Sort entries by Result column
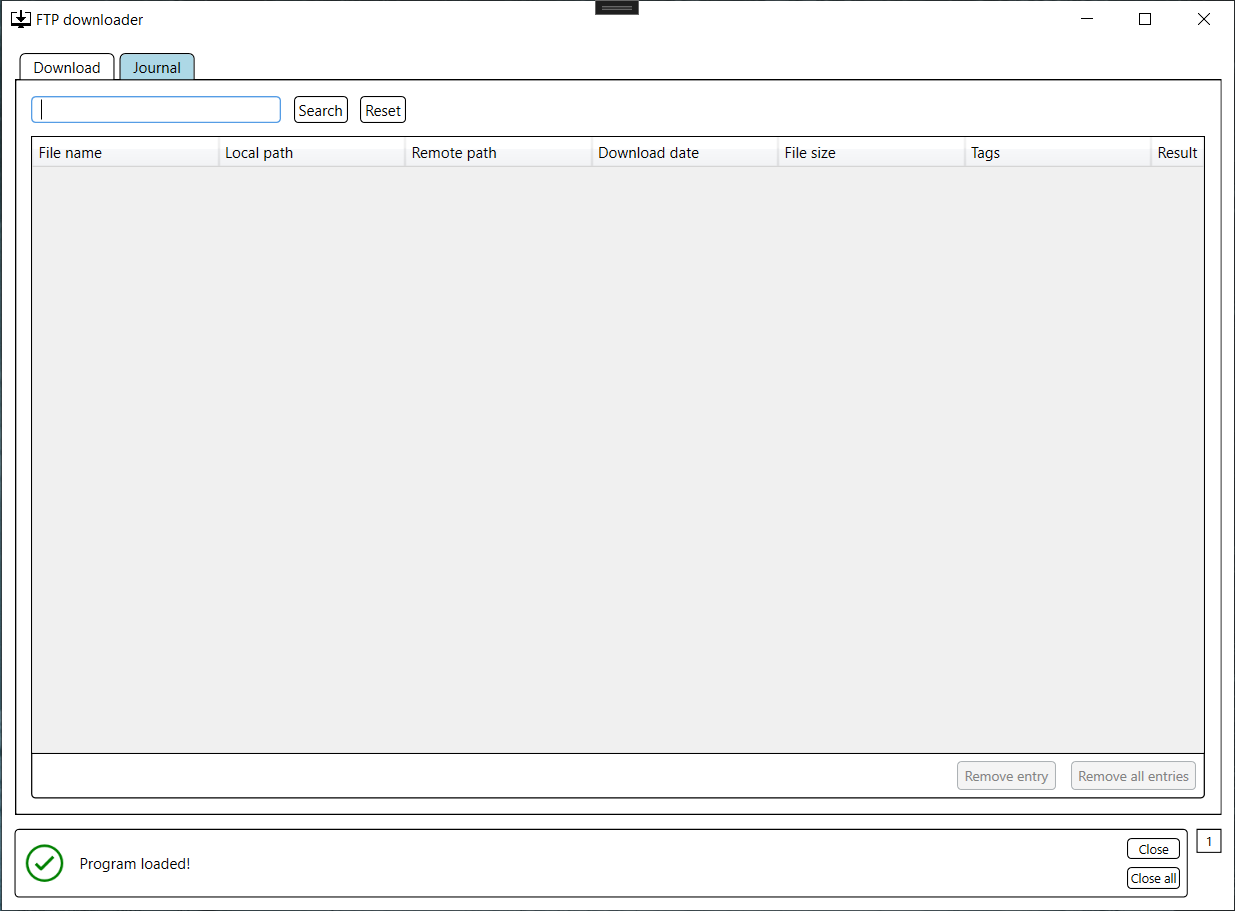 1177,152
